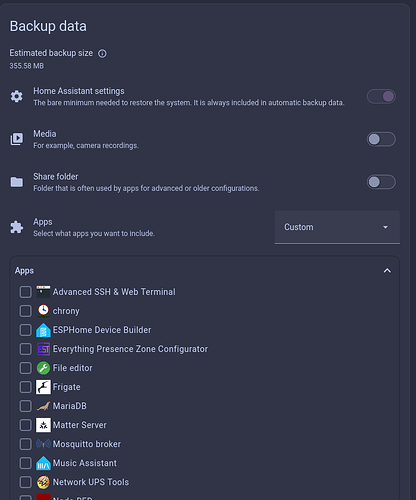Image resolution: width=416 pixels, height=500 pixels.
Task: Click the Music Assistant app name
Action: coord(85,463)
